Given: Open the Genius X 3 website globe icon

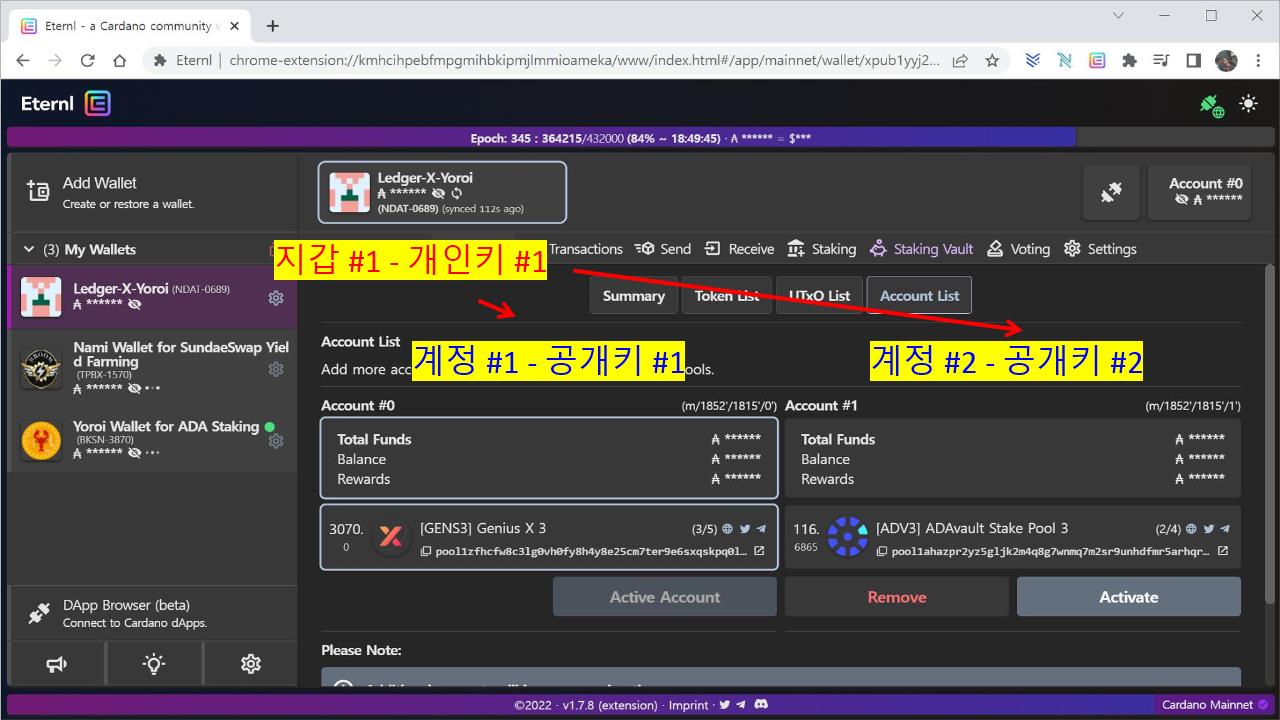Looking at the screenshot, I should click(727, 529).
